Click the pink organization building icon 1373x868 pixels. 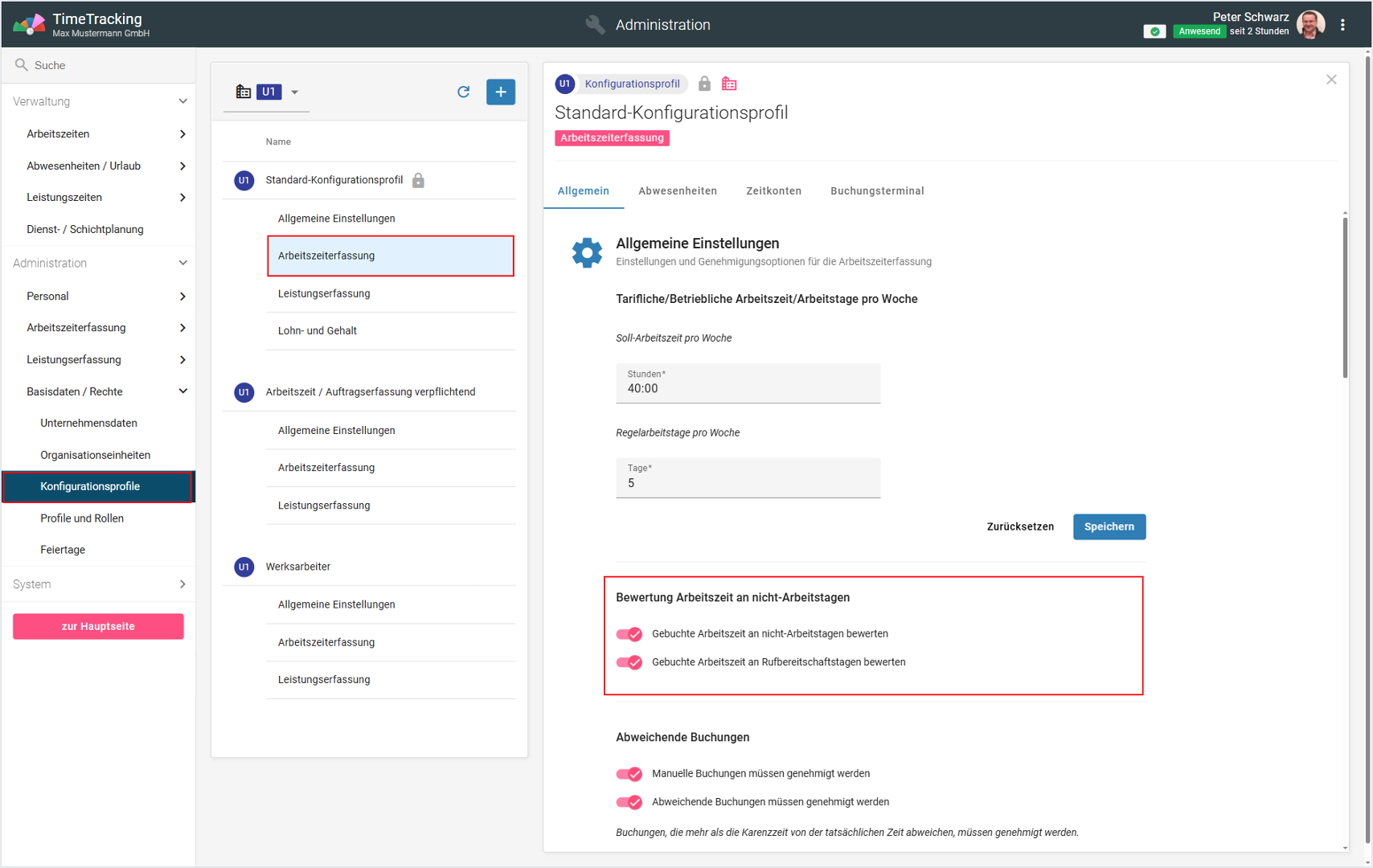[x=729, y=84]
